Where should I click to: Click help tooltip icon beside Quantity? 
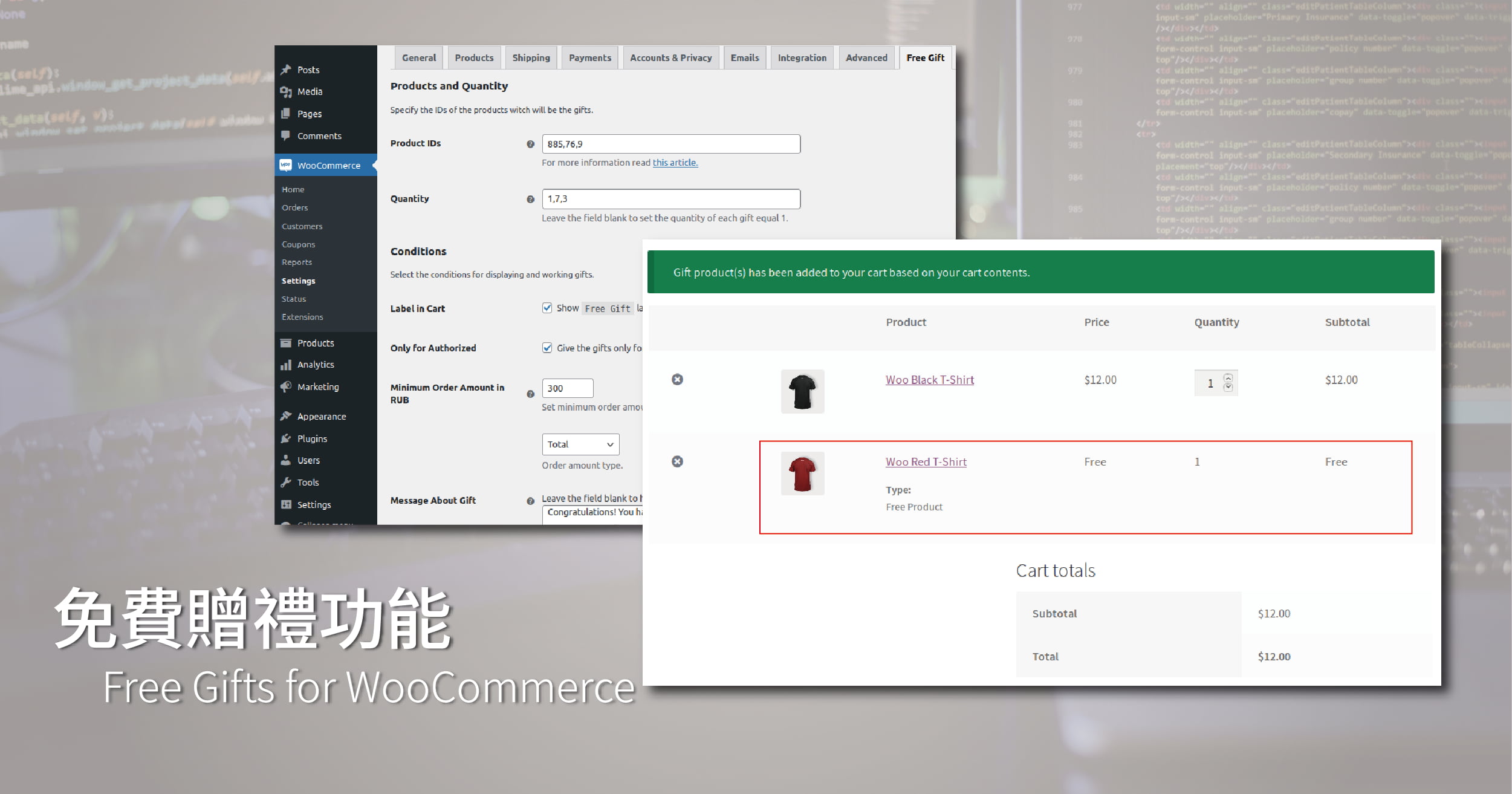click(x=530, y=199)
